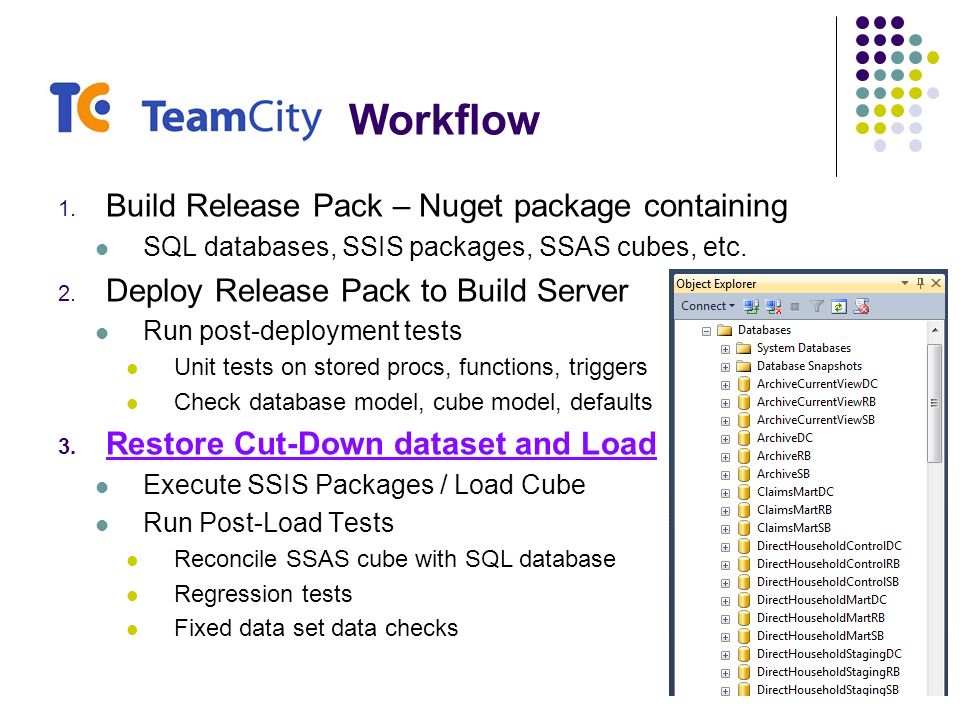
Task: Click the ClaimsMartDC database icon
Action: click(x=744, y=492)
